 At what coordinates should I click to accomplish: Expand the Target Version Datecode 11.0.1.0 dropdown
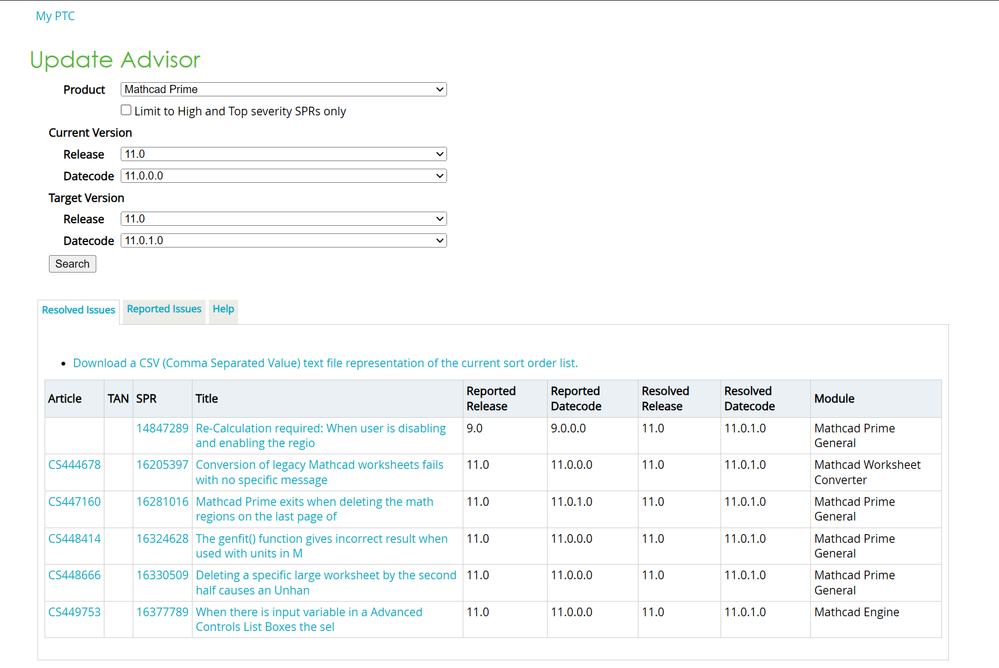click(x=284, y=240)
